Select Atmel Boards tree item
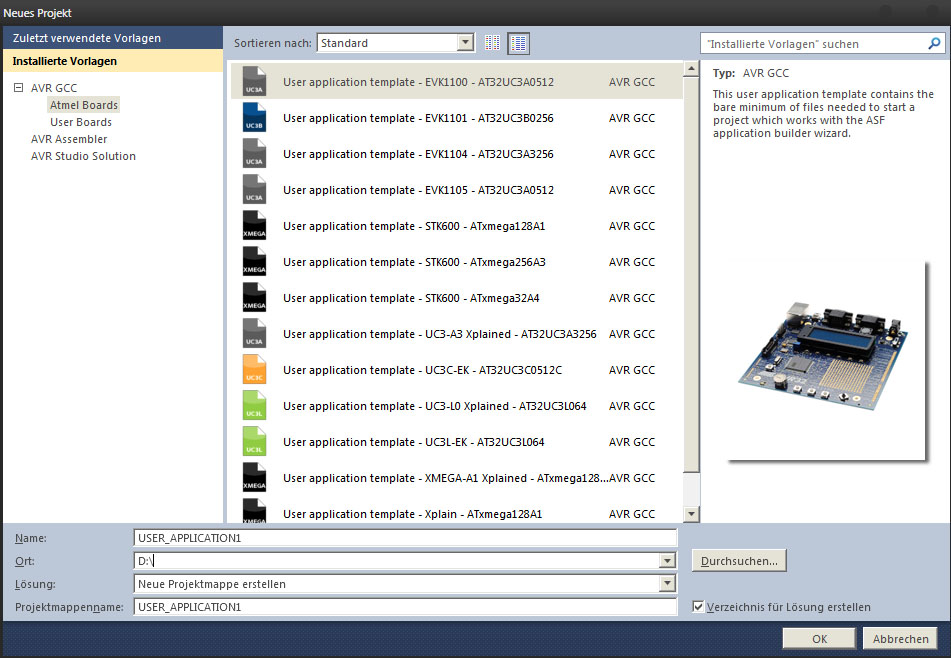Screen dimensions: 951x658 84,105
